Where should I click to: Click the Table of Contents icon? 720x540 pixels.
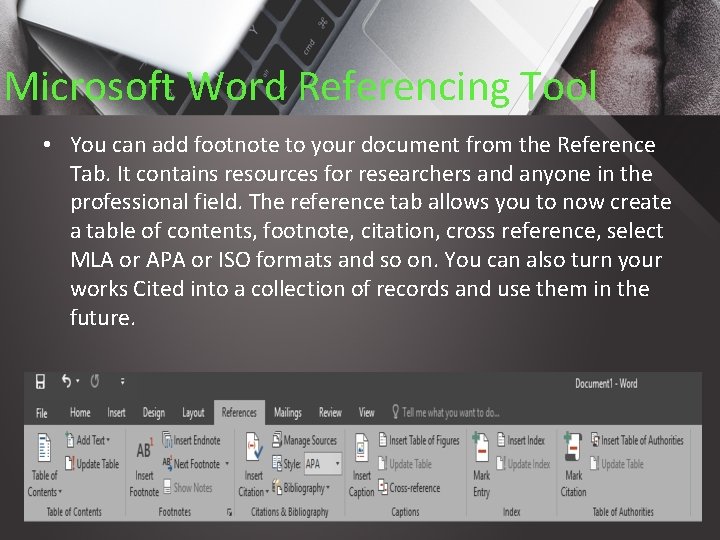(44, 448)
